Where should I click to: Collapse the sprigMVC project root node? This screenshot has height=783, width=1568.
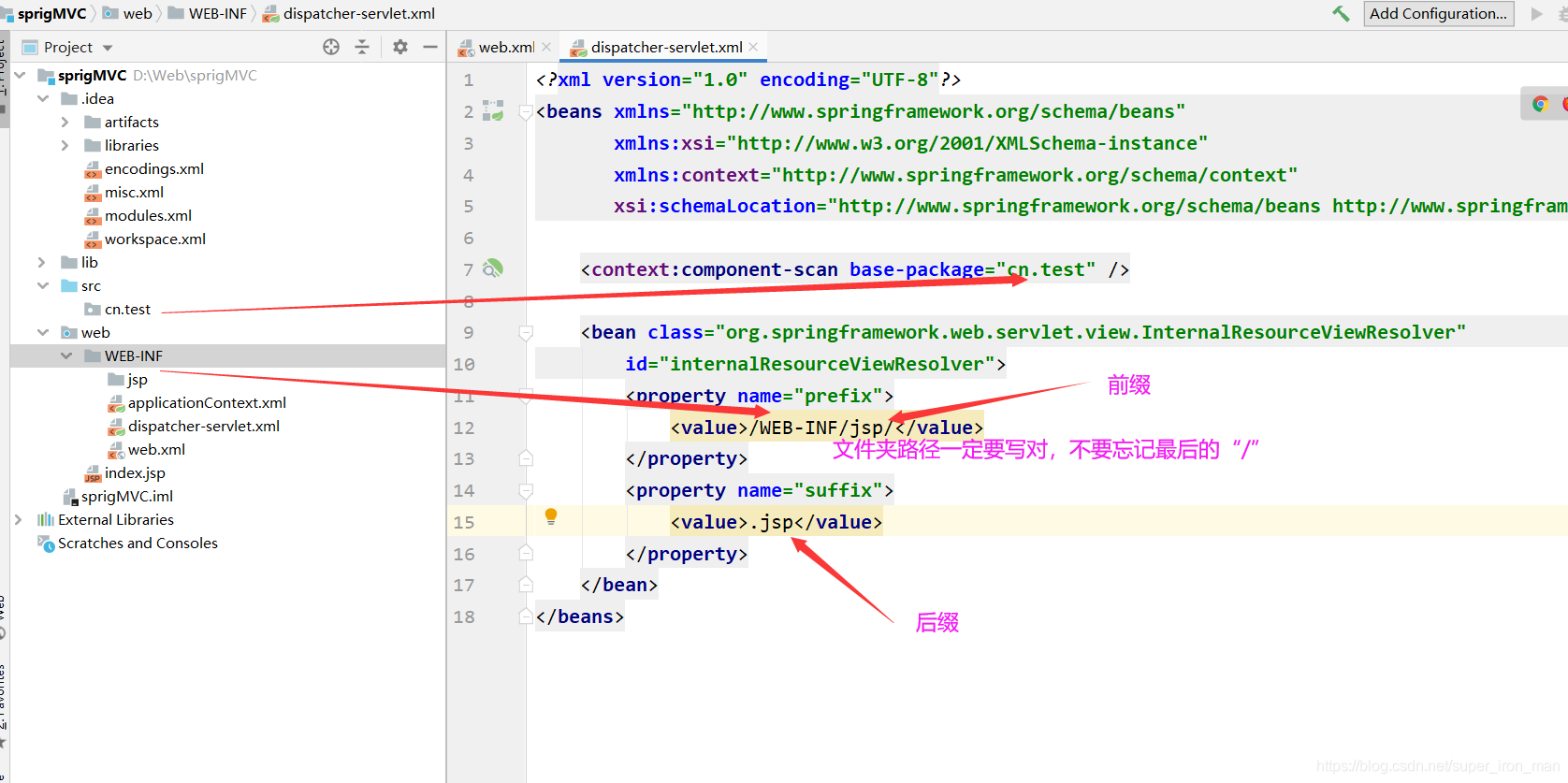pos(20,75)
